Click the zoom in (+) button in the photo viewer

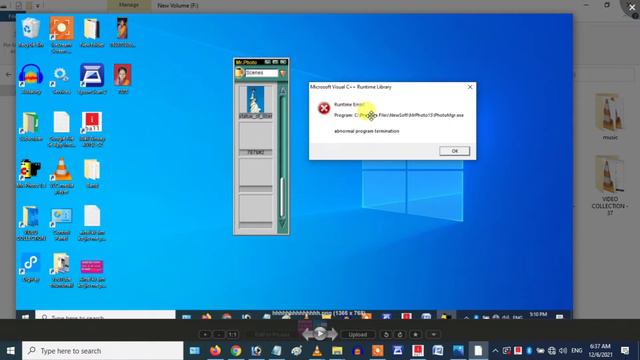[205, 335]
